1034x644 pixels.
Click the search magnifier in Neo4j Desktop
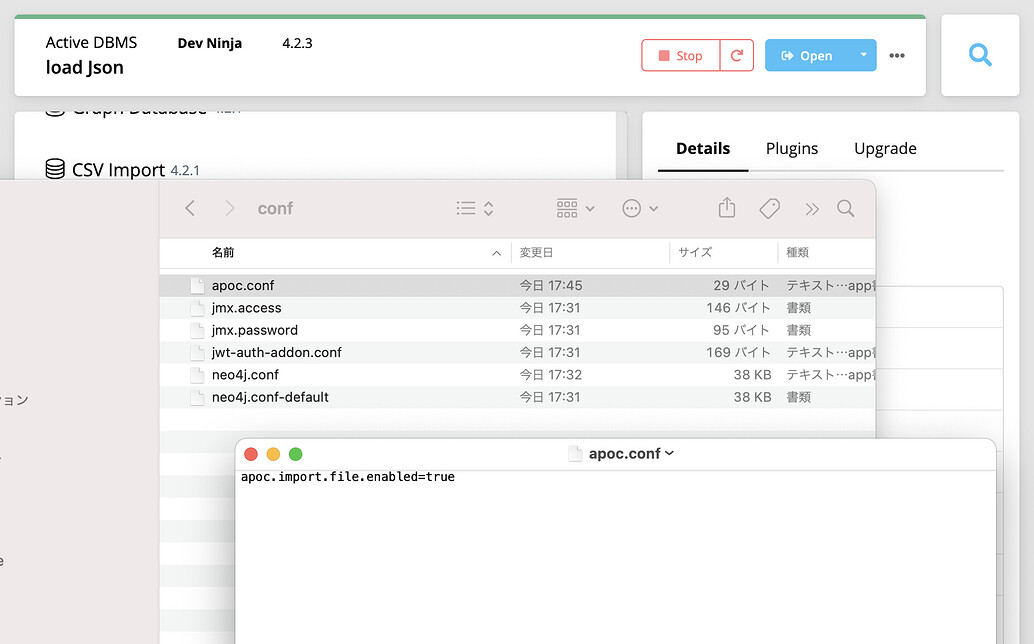979,55
